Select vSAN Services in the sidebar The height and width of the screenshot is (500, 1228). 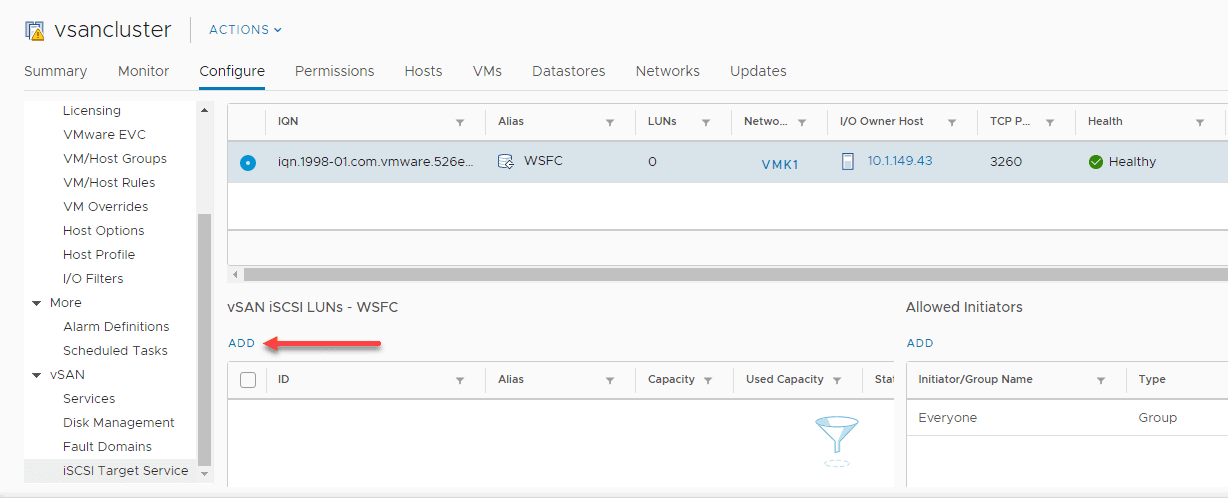point(89,399)
